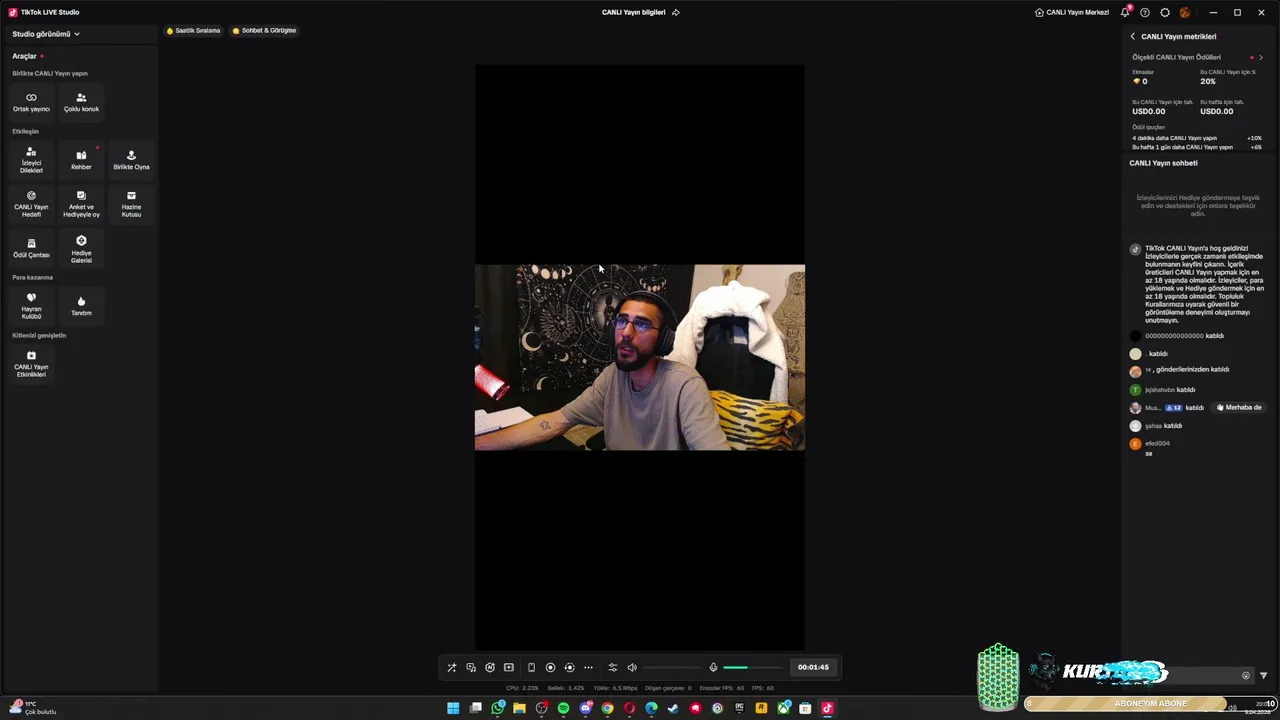Mute the microphone icon

tap(713, 667)
